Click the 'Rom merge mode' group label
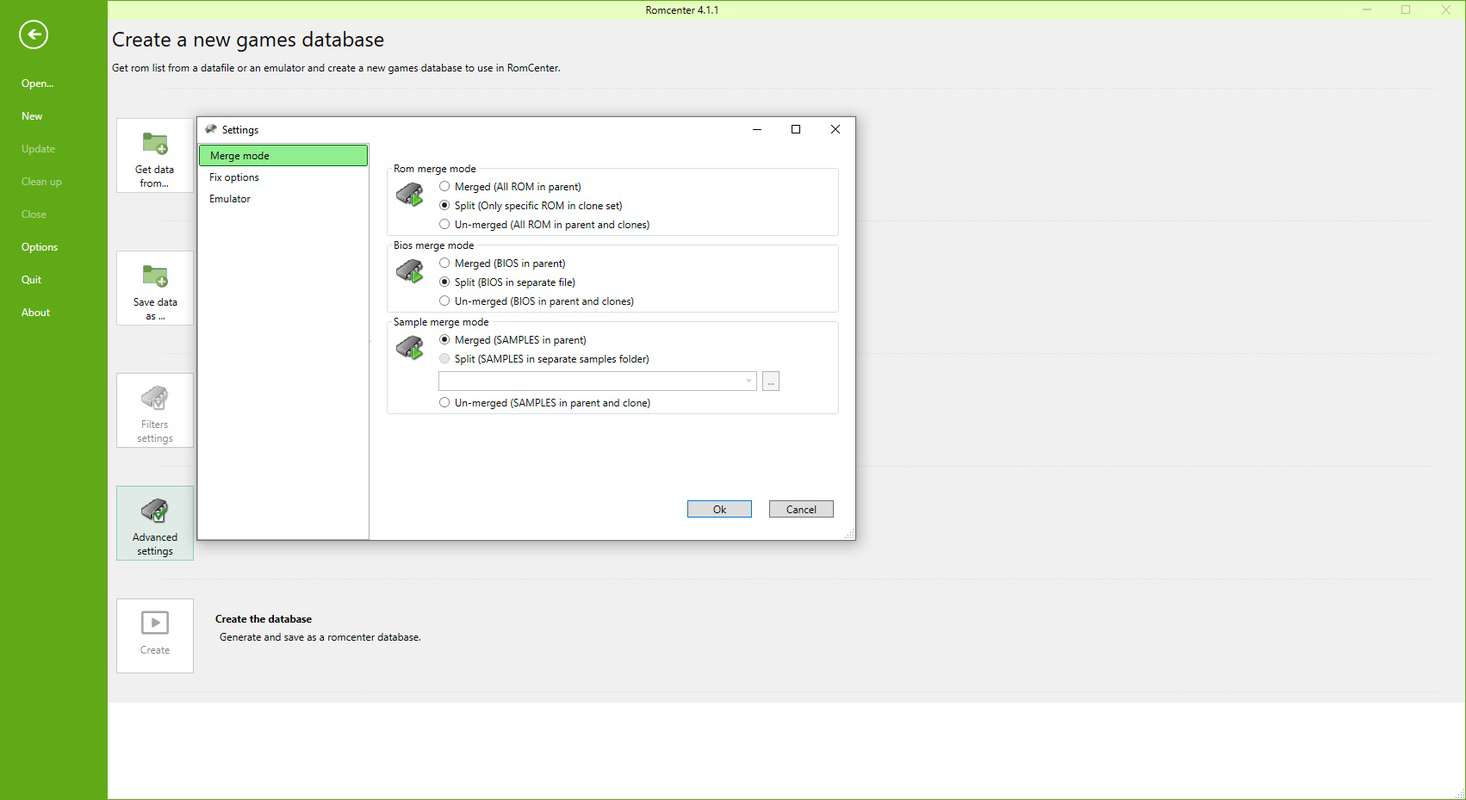Image resolution: width=1466 pixels, height=800 pixels. pyautogui.click(x=435, y=169)
